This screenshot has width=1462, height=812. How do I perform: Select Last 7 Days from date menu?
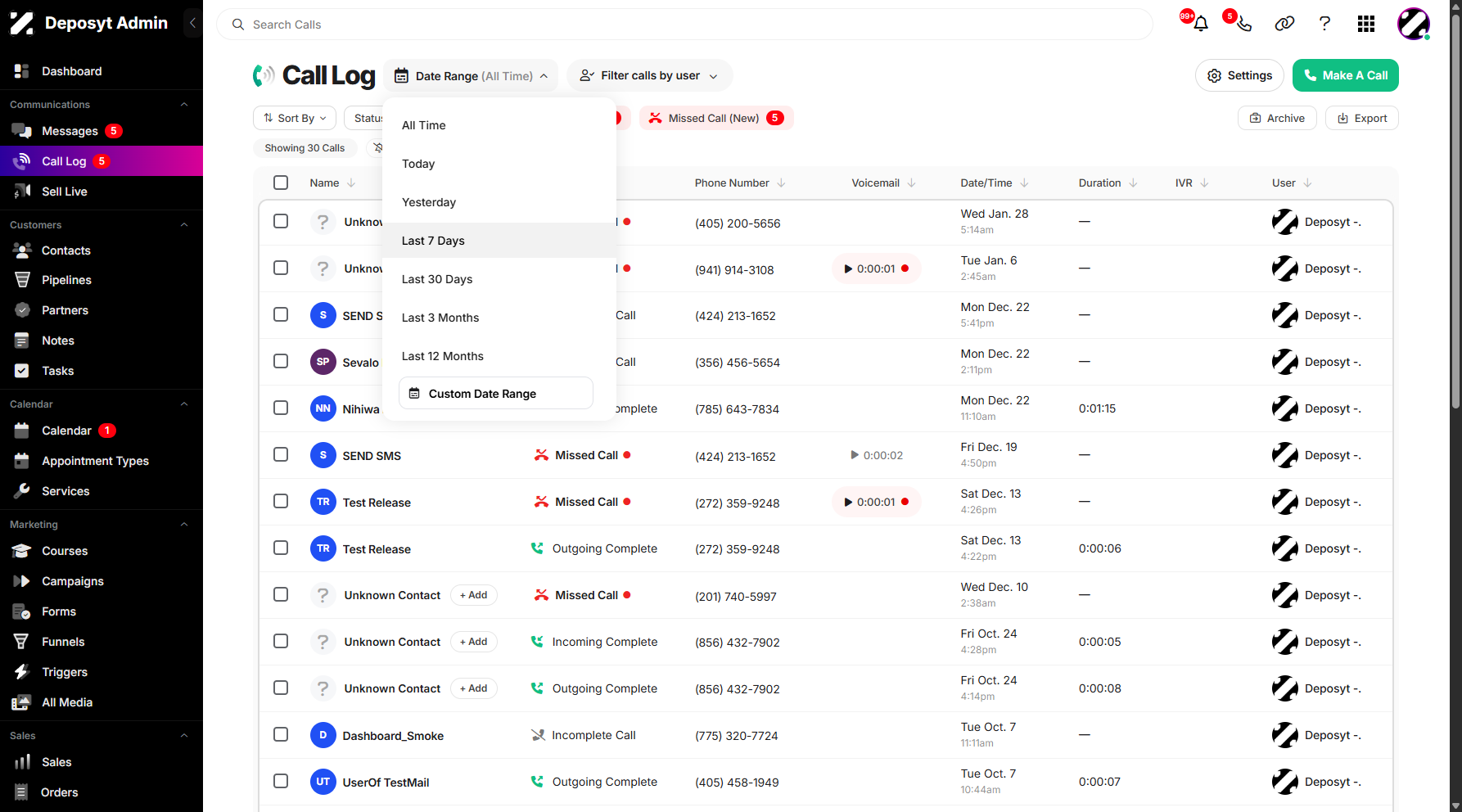pyautogui.click(x=499, y=241)
